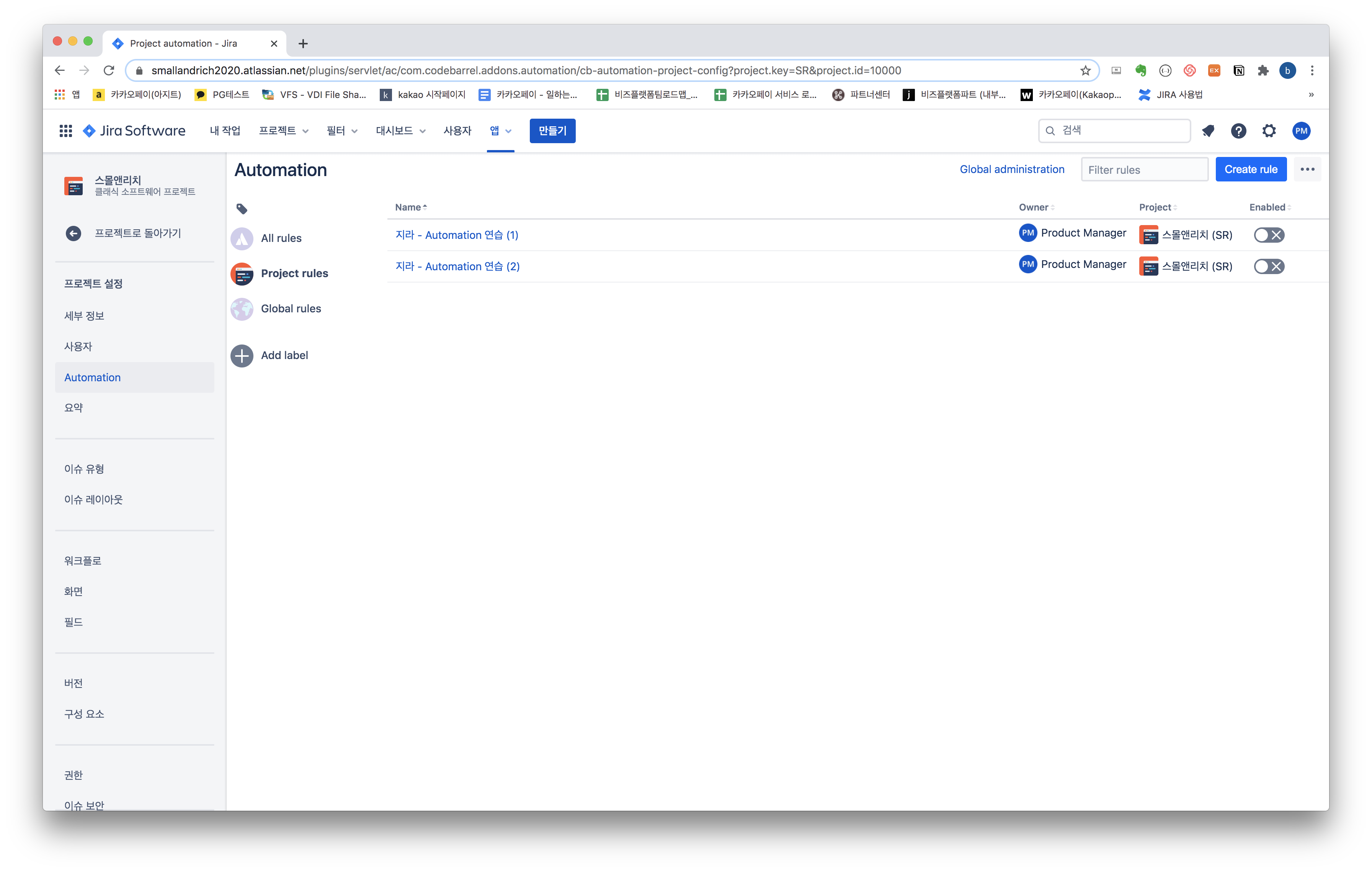Enable the Automation 연습 (2) rule toggle
Viewport: 1372px width, 872px height.
pos(1269,266)
